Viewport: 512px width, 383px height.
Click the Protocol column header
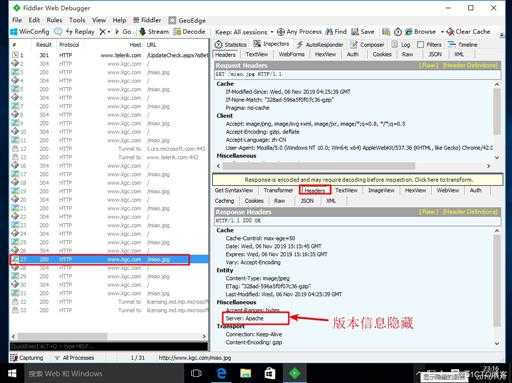tap(69, 44)
